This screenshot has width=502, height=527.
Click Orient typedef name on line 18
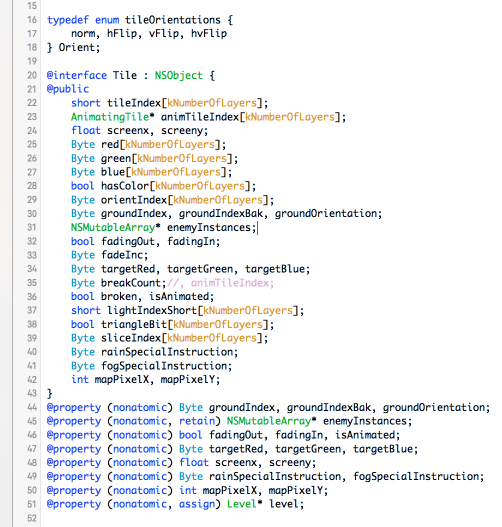77,47
